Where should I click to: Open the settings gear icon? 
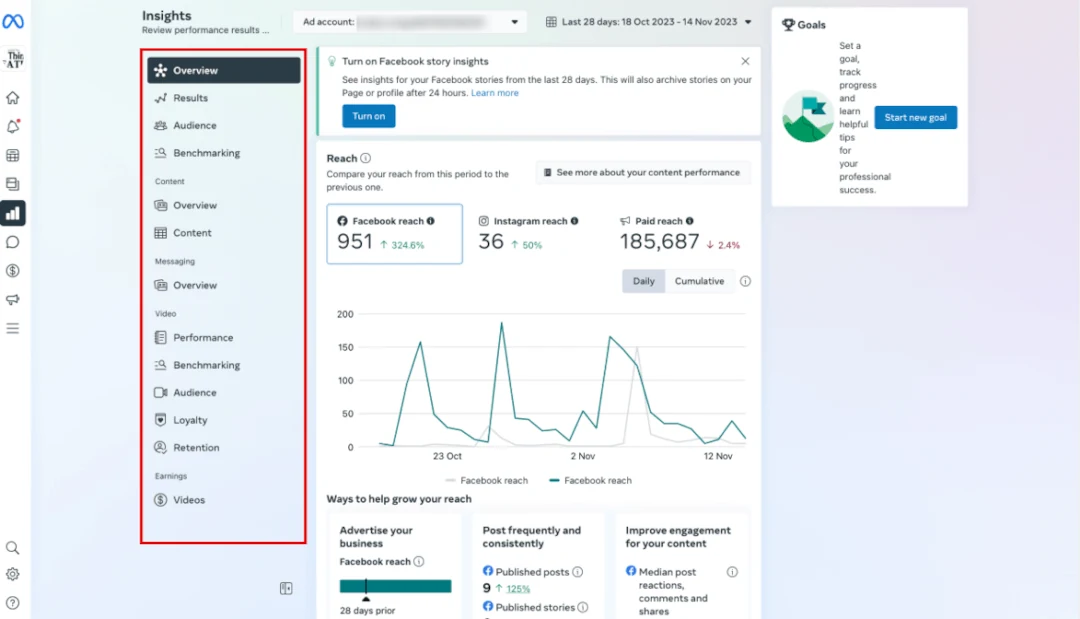[12, 574]
